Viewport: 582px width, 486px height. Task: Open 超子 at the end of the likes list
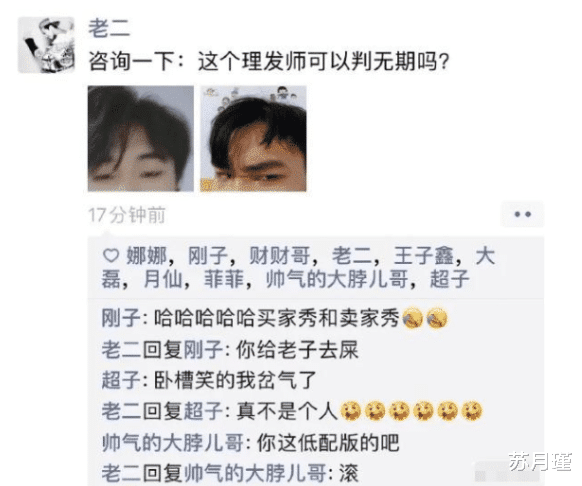(449, 279)
